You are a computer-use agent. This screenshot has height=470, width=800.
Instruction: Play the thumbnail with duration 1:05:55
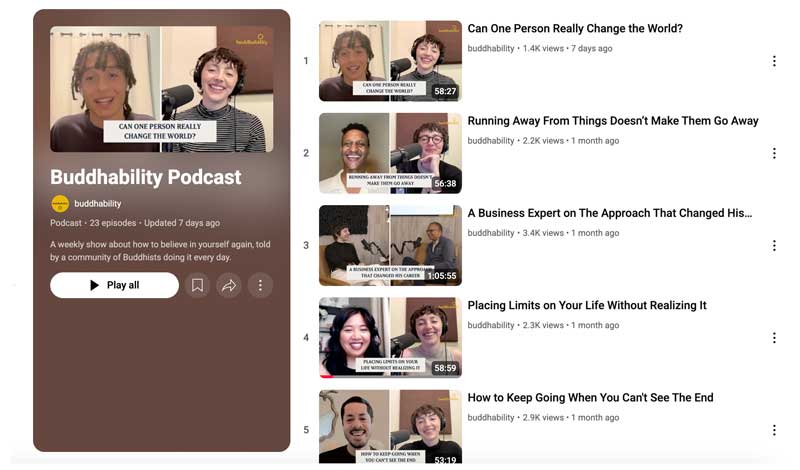tap(390, 245)
